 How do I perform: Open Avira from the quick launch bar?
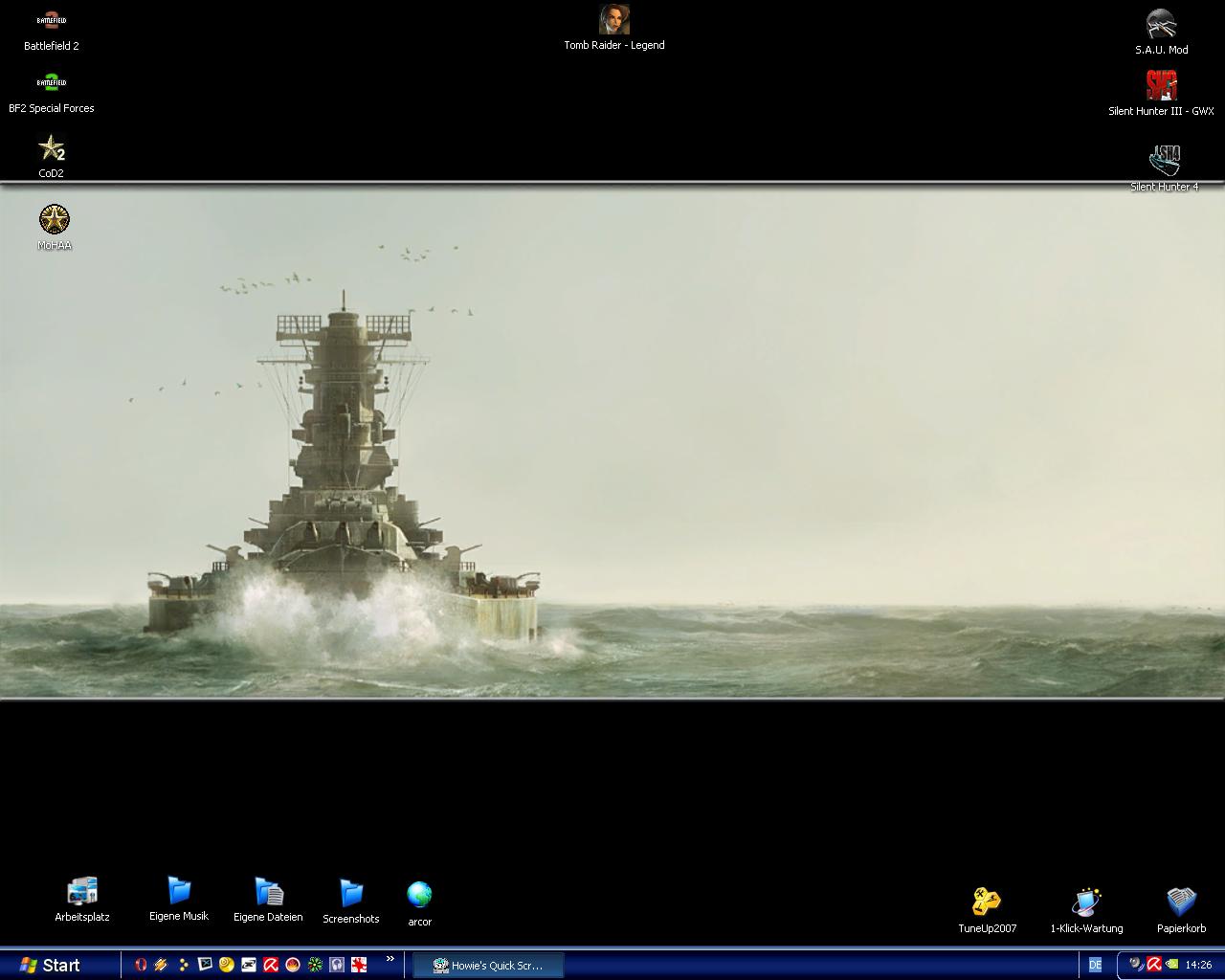point(271,965)
